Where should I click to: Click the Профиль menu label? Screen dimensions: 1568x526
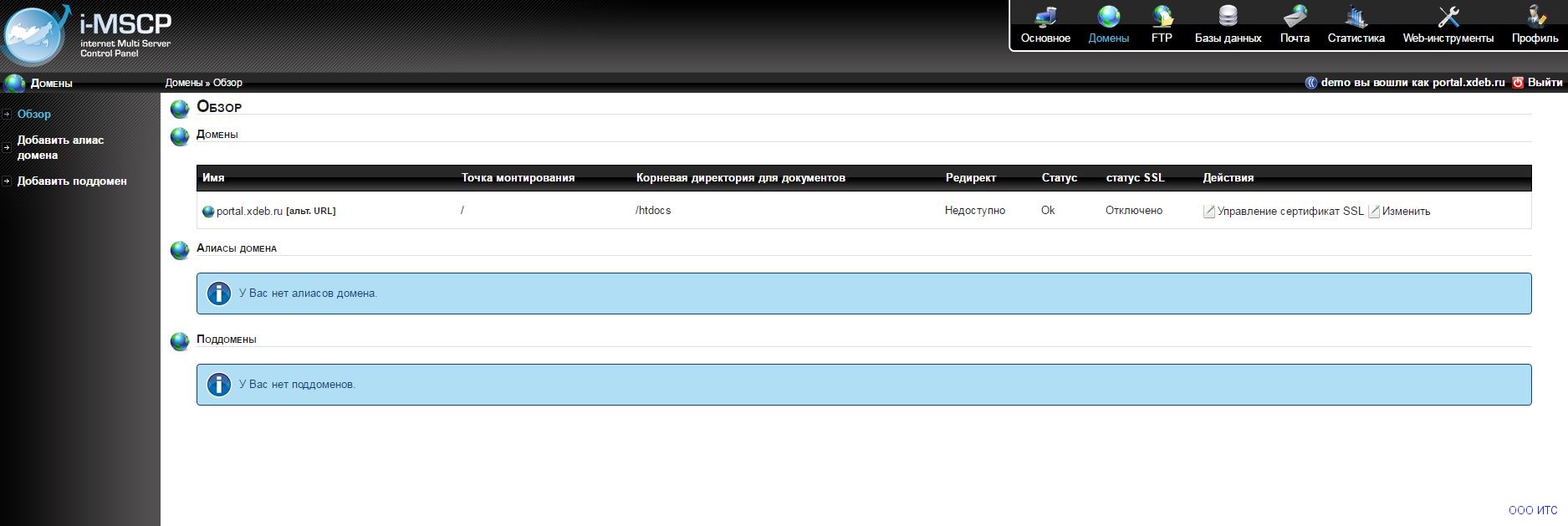[1535, 38]
